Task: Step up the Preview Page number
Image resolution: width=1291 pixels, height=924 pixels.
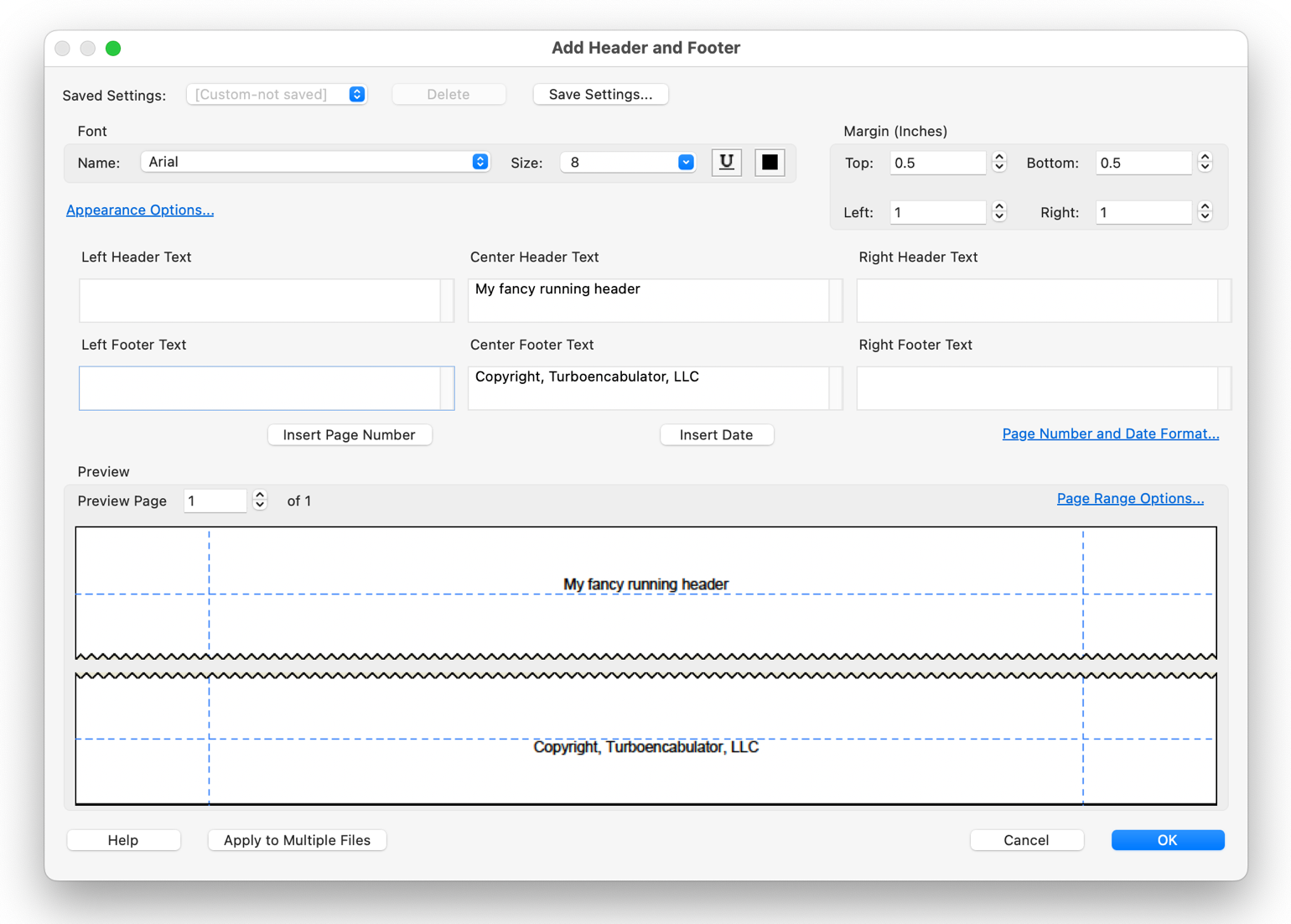Action: [260, 496]
